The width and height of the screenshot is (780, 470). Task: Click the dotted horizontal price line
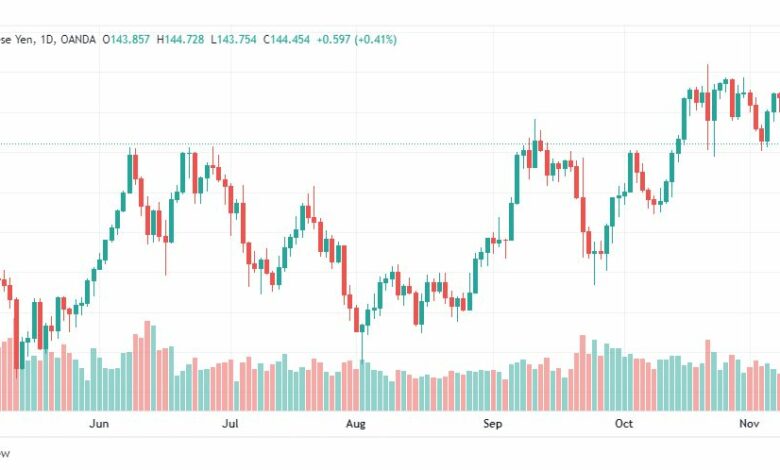click(x=390, y=144)
